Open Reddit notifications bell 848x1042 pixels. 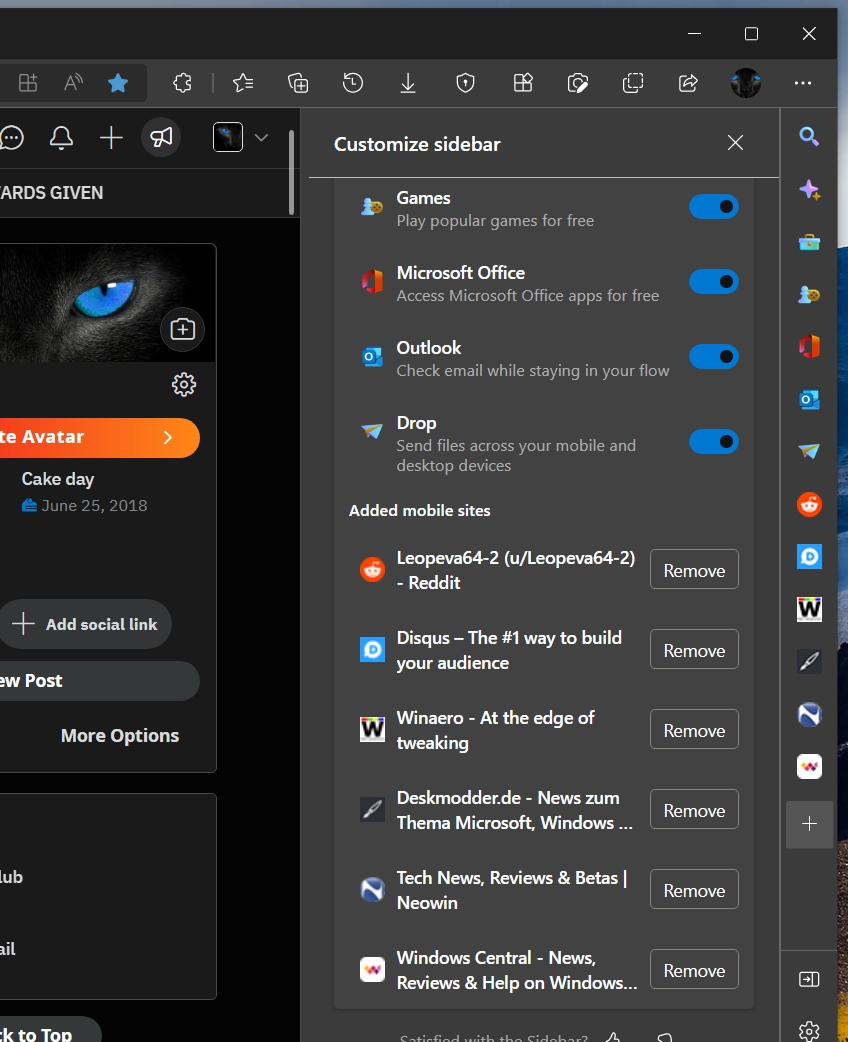click(x=61, y=138)
